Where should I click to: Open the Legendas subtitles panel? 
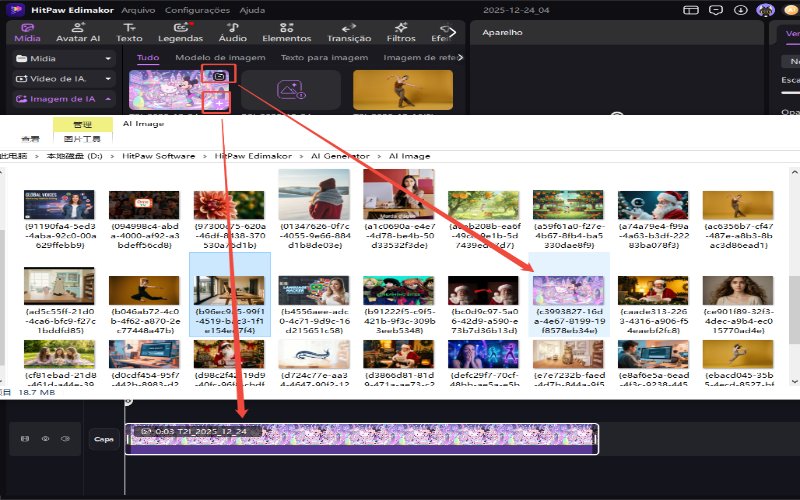pos(180,32)
